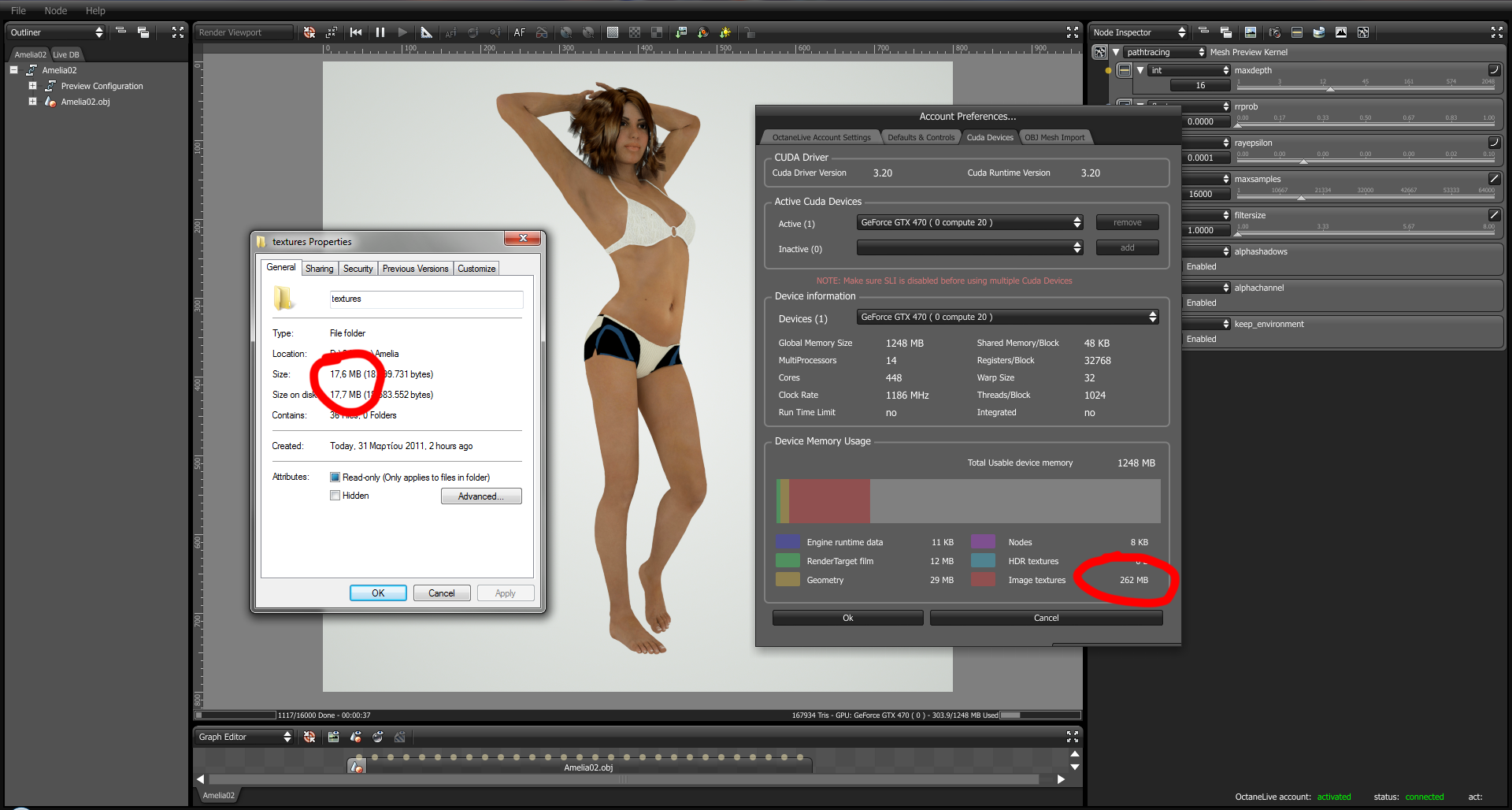Click the remove button for active Cuda device
1512x810 pixels.
coord(1128,223)
